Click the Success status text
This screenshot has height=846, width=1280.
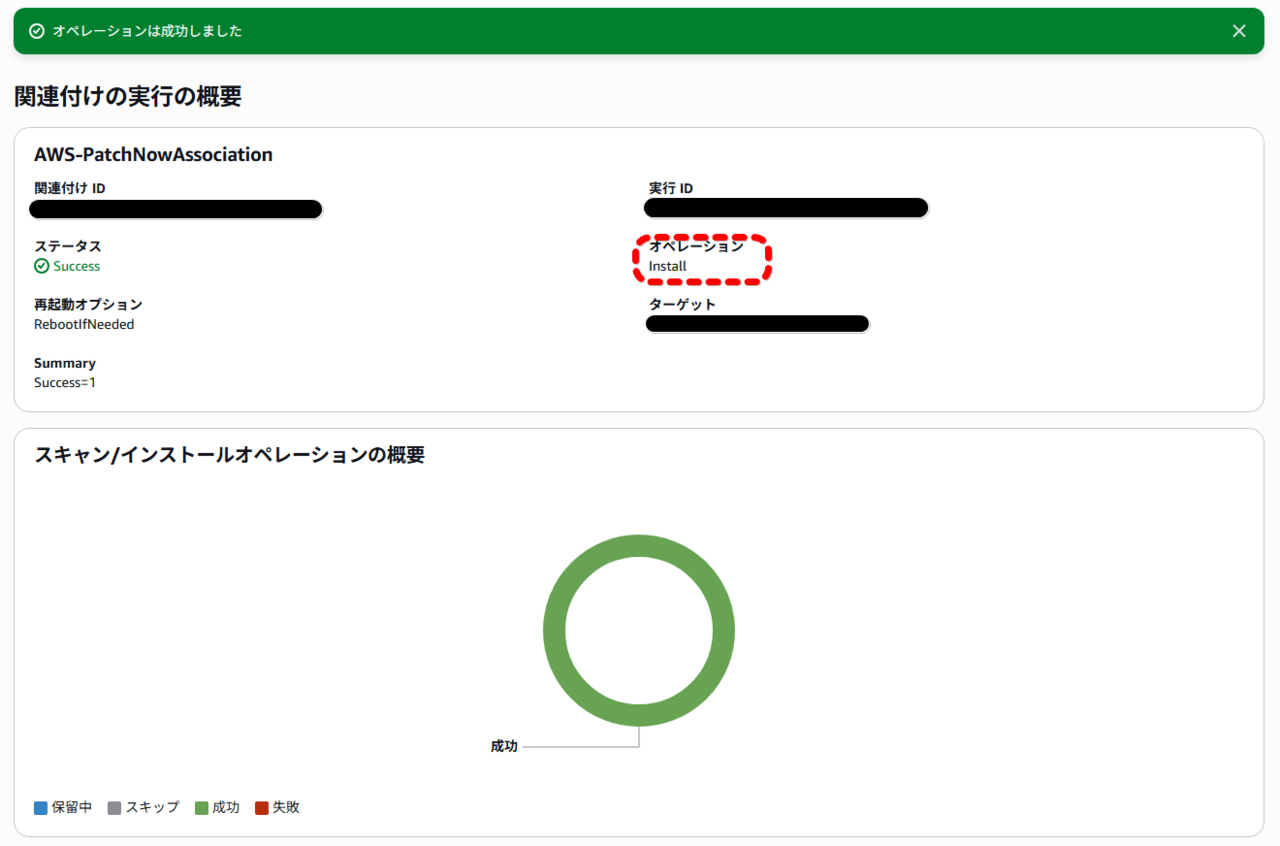(77, 266)
